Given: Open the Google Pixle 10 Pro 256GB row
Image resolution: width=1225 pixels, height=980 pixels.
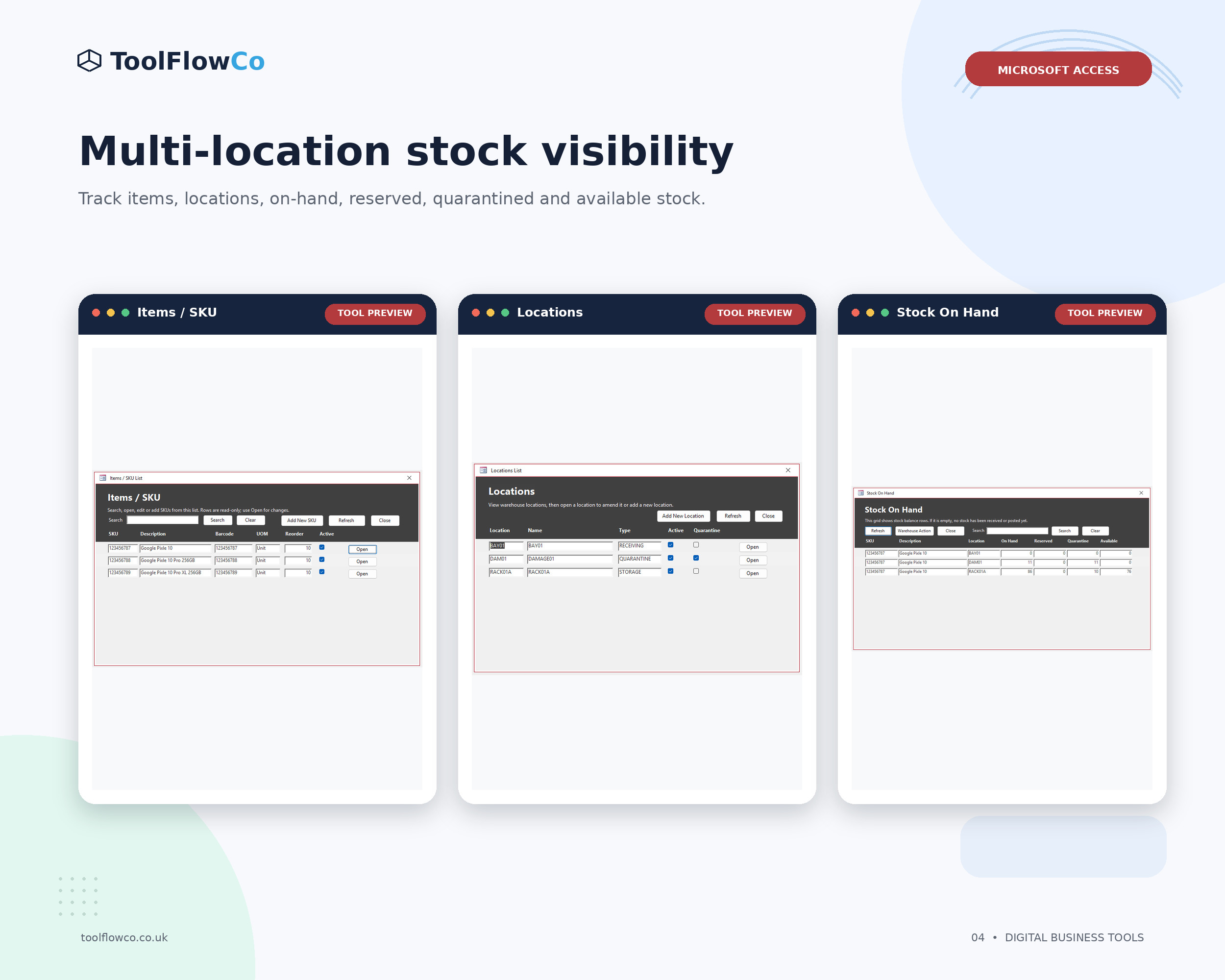Looking at the screenshot, I should [x=363, y=562].
